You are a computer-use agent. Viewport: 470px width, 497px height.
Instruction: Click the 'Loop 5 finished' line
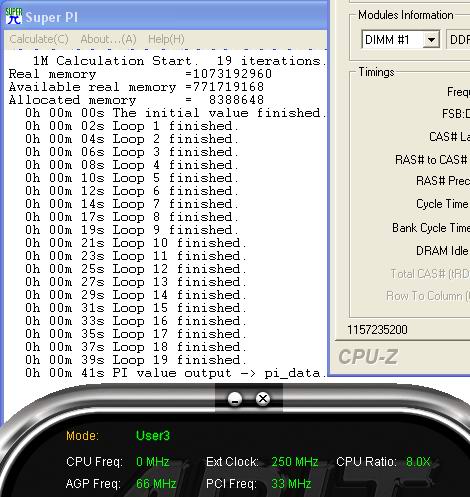point(132,178)
